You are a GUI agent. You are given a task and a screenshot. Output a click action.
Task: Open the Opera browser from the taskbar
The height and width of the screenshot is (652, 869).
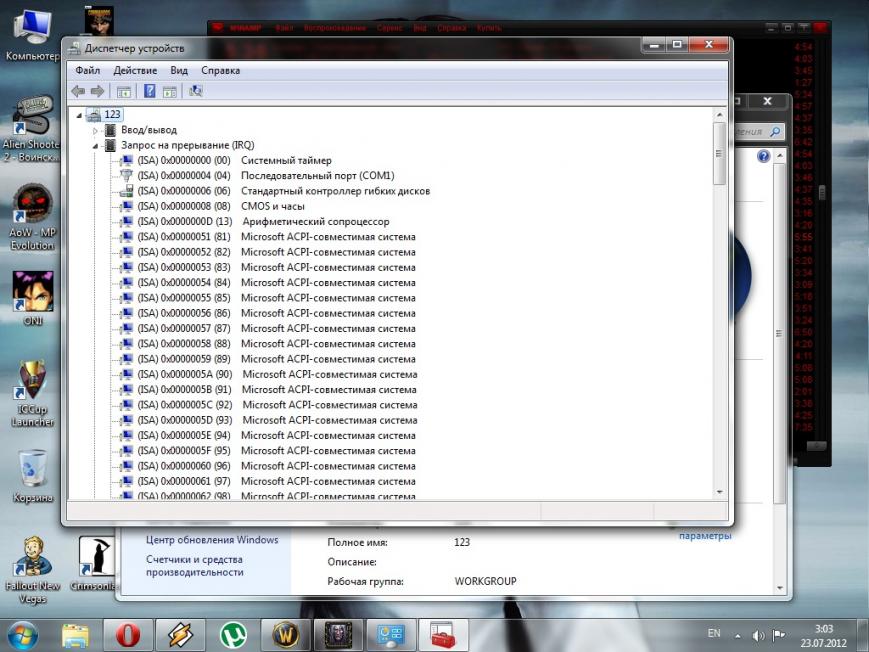pyautogui.click(x=128, y=634)
